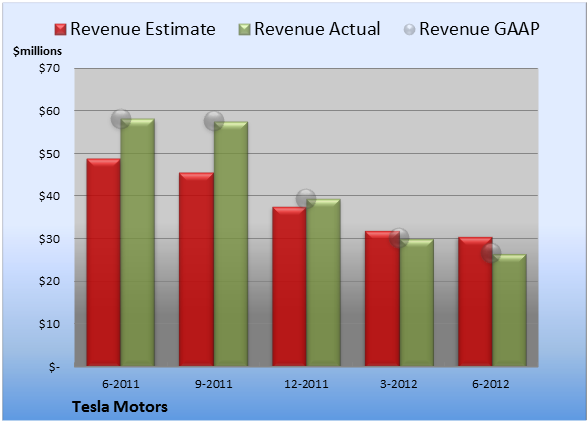Click the red Revenue Estimate legend swatch

click(x=60, y=30)
